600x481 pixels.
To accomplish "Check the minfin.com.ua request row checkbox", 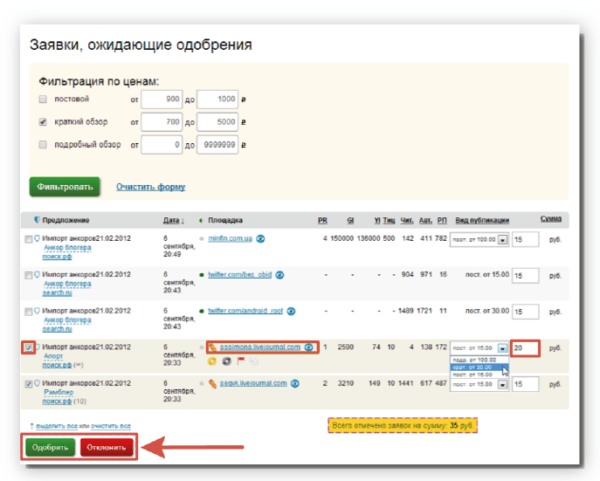I will [29, 239].
